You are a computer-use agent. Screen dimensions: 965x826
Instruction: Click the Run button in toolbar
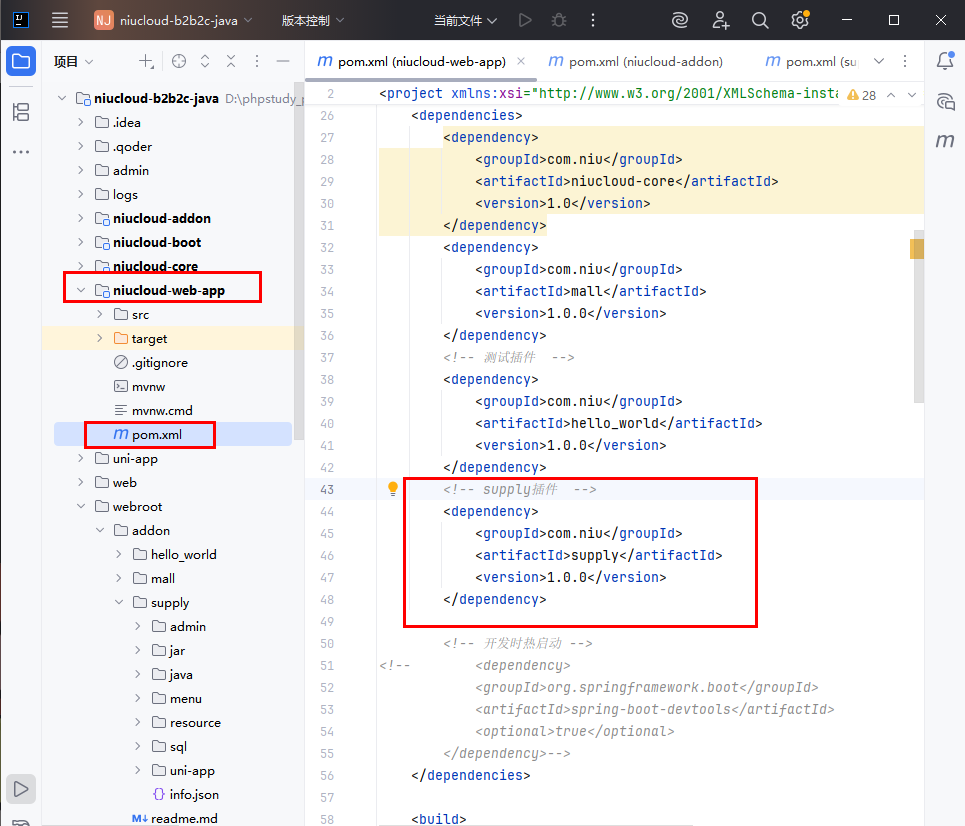pos(525,20)
